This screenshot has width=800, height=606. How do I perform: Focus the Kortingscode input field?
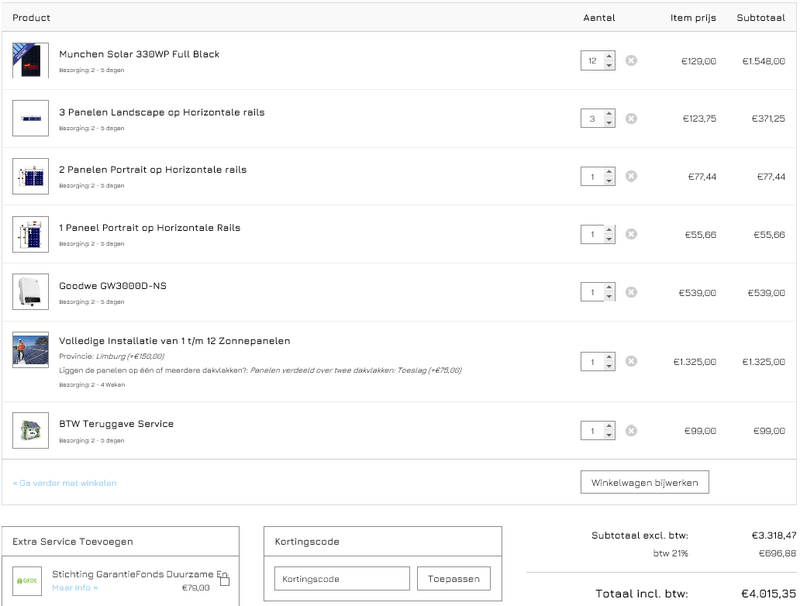click(x=342, y=579)
